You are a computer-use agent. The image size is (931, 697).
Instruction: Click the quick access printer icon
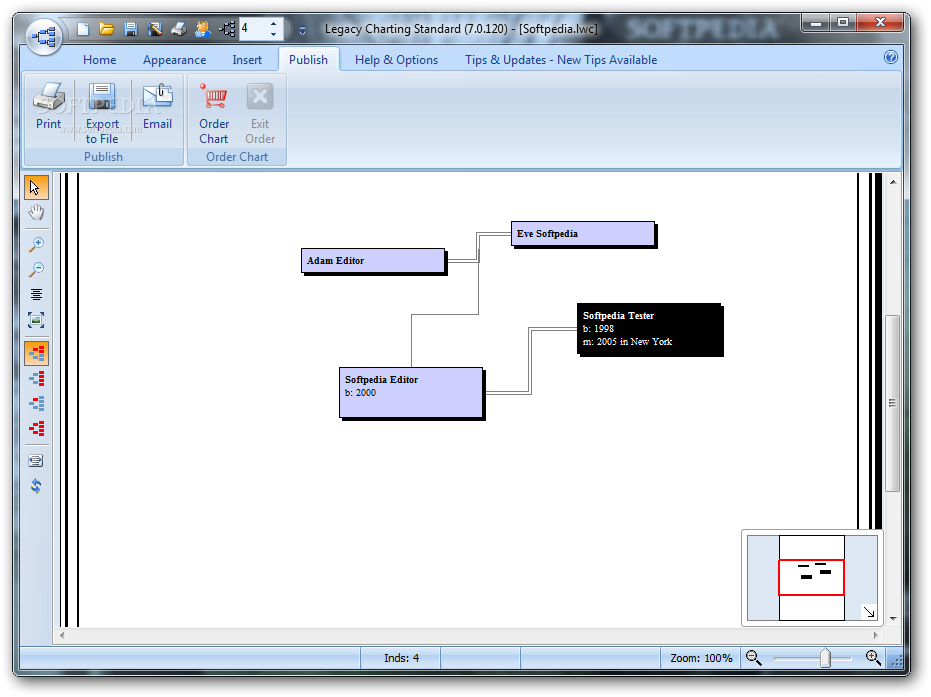179,28
